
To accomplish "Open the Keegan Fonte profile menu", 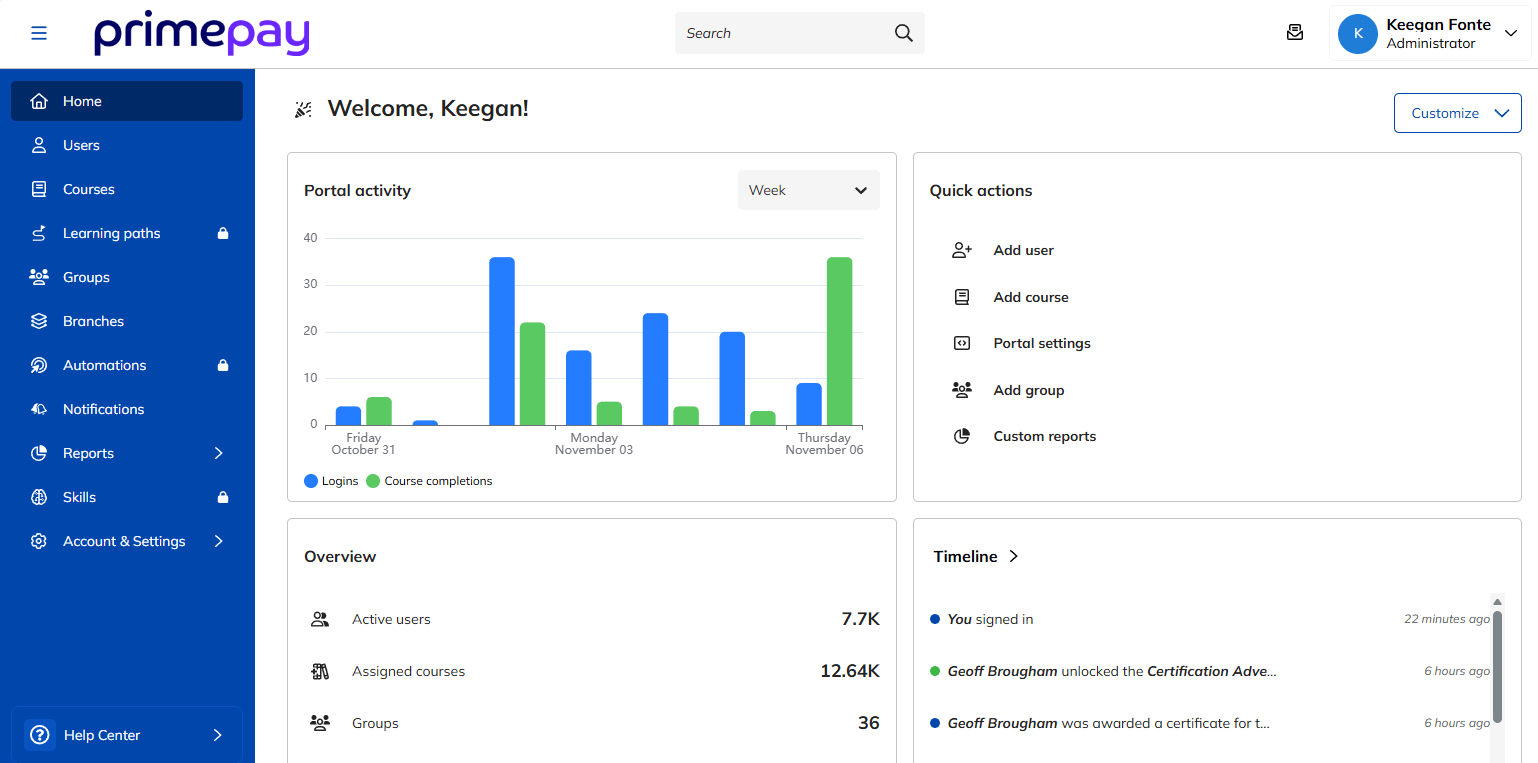I will [x=1428, y=33].
